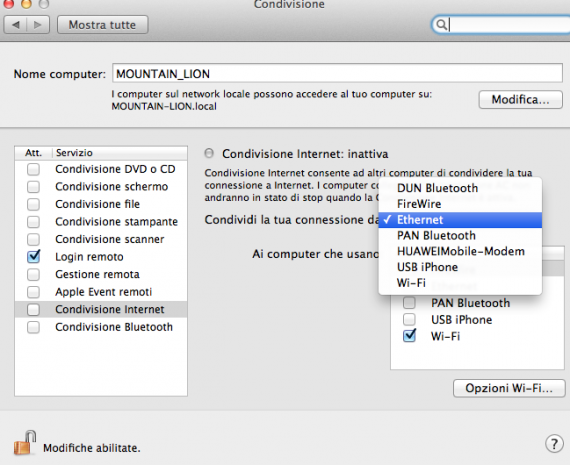Select HUAWEIMobile-Modem from the dropdown
This screenshot has height=465, width=570.
point(460,251)
